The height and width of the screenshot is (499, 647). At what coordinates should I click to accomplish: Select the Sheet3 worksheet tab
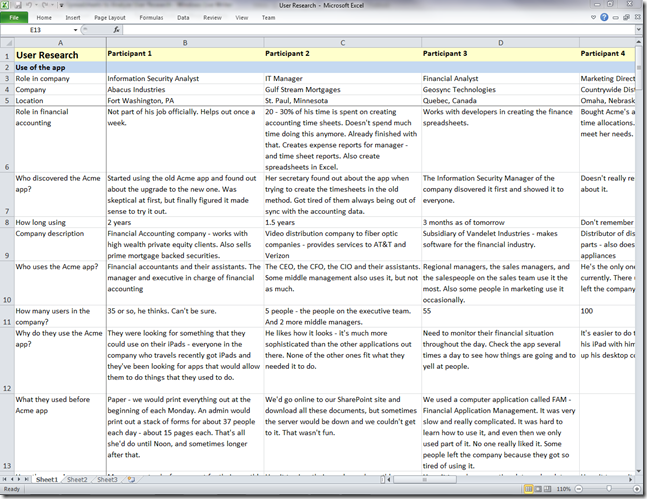click(106, 480)
